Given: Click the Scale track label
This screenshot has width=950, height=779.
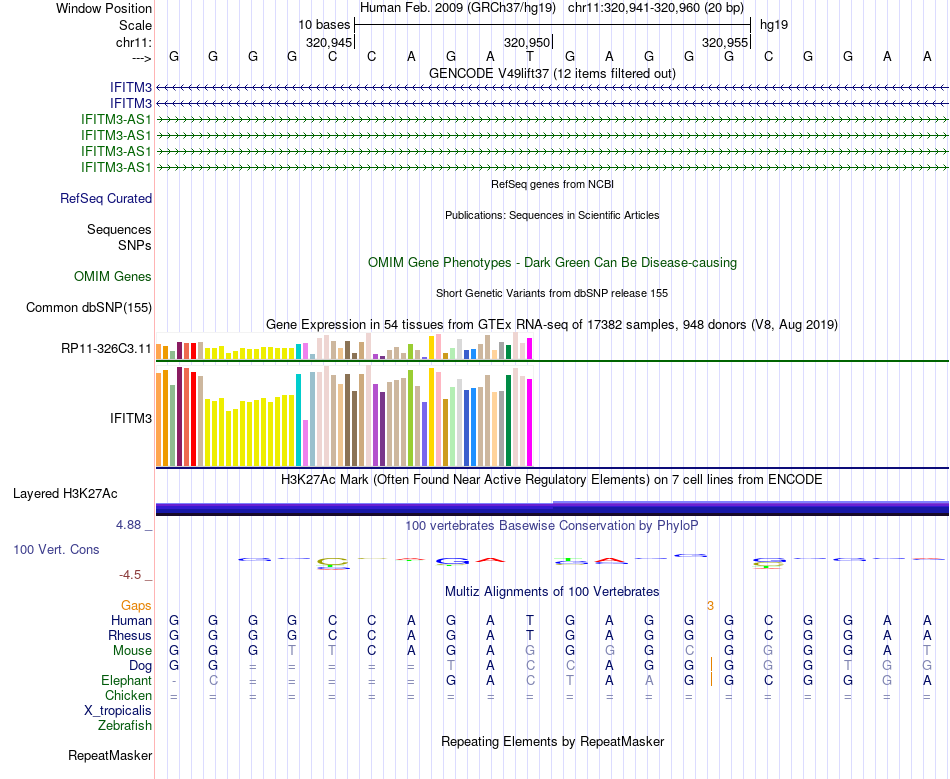Looking at the screenshot, I should (135, 25).
